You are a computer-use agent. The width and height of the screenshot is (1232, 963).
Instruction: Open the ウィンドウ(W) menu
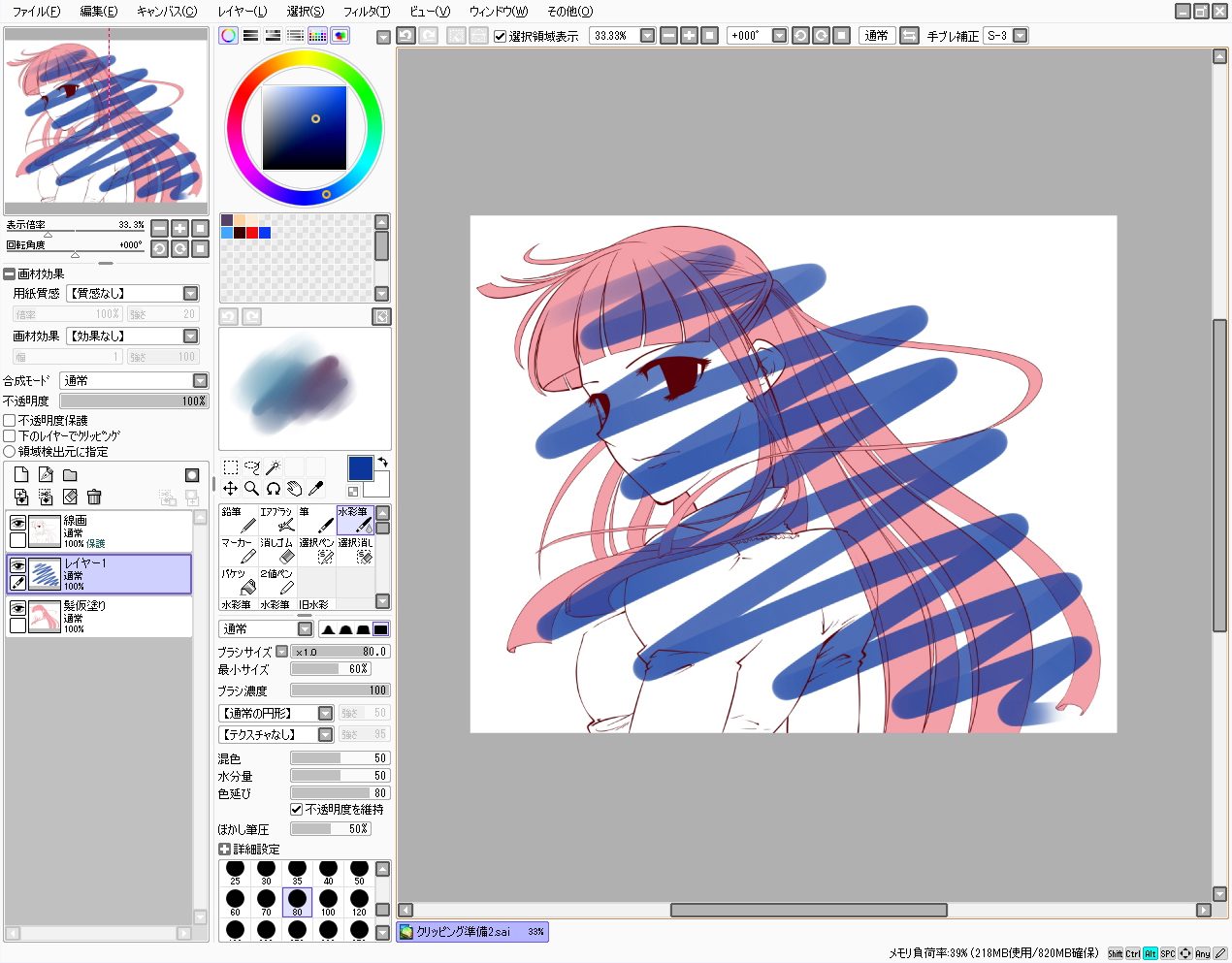click(x=499, y=12)
